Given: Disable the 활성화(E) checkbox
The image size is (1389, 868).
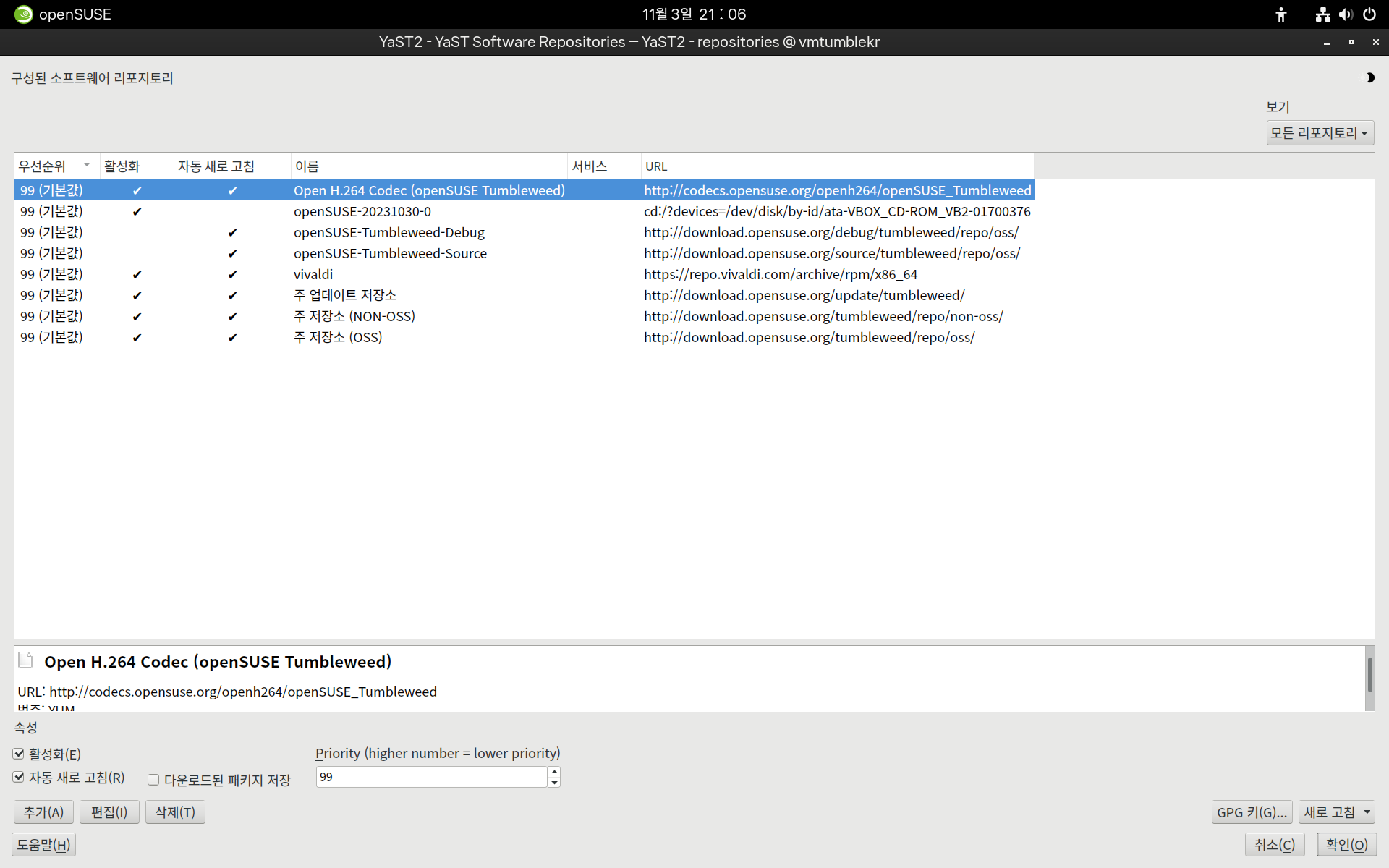Looking at the screenshot, I should [19, 754].
